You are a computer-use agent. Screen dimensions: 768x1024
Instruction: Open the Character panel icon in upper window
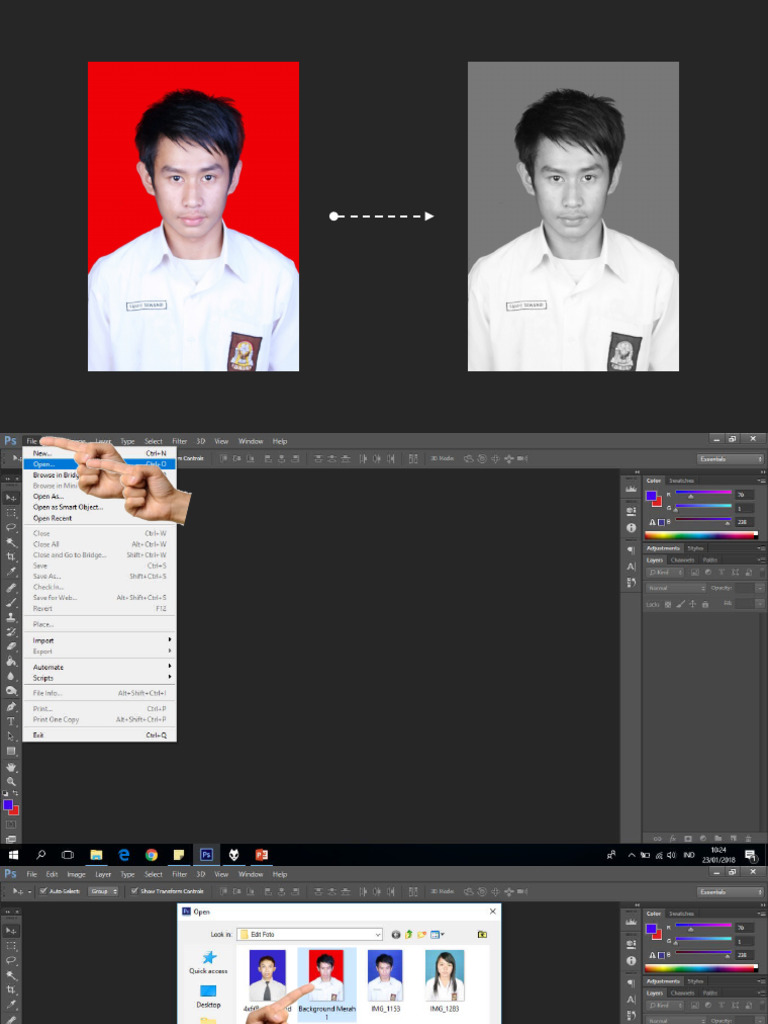coord(631,566)
